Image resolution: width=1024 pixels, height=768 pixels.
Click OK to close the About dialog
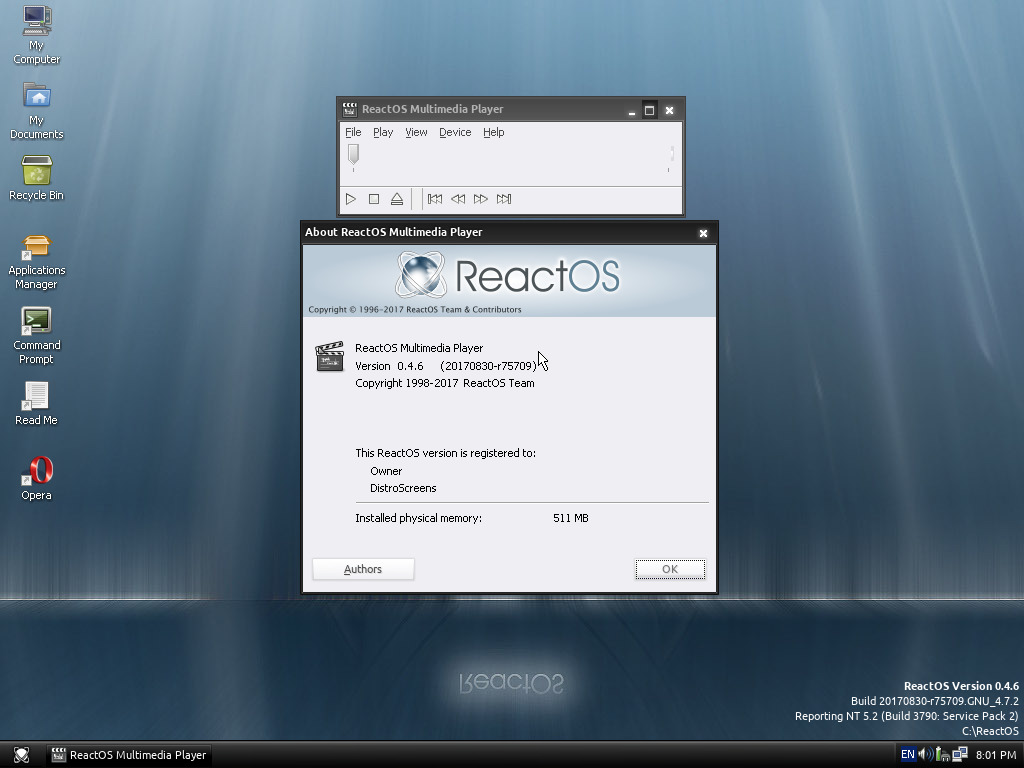click(x=669, y=568)
